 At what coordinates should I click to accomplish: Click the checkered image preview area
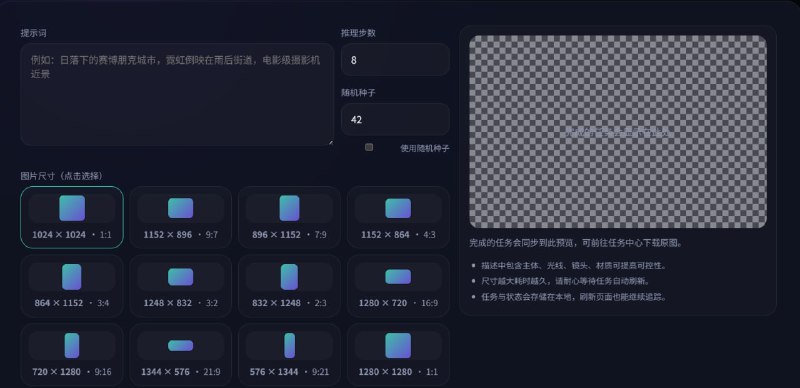tap(618, 132)
